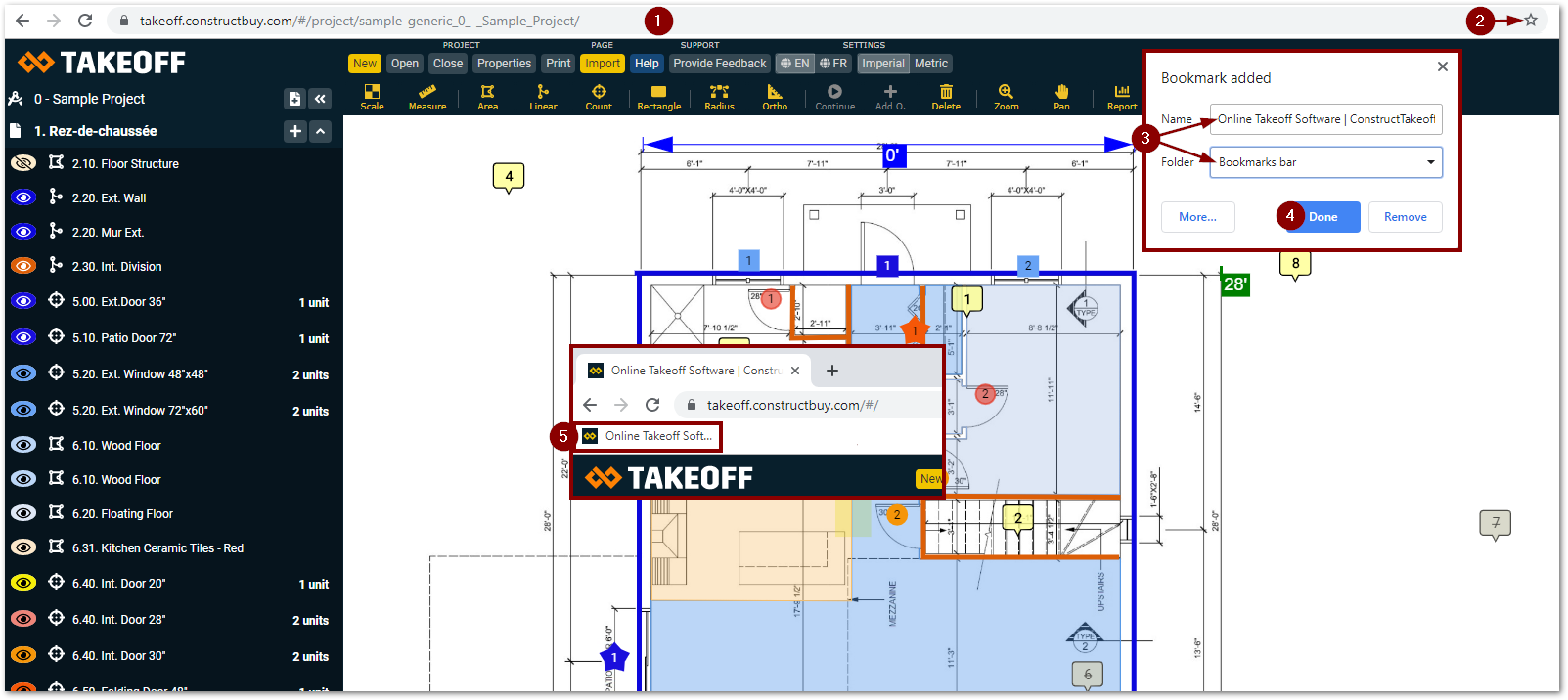Open the Properties menu item
The height and width of the screenshot is (700, 1568).
(x=504, y=64)
